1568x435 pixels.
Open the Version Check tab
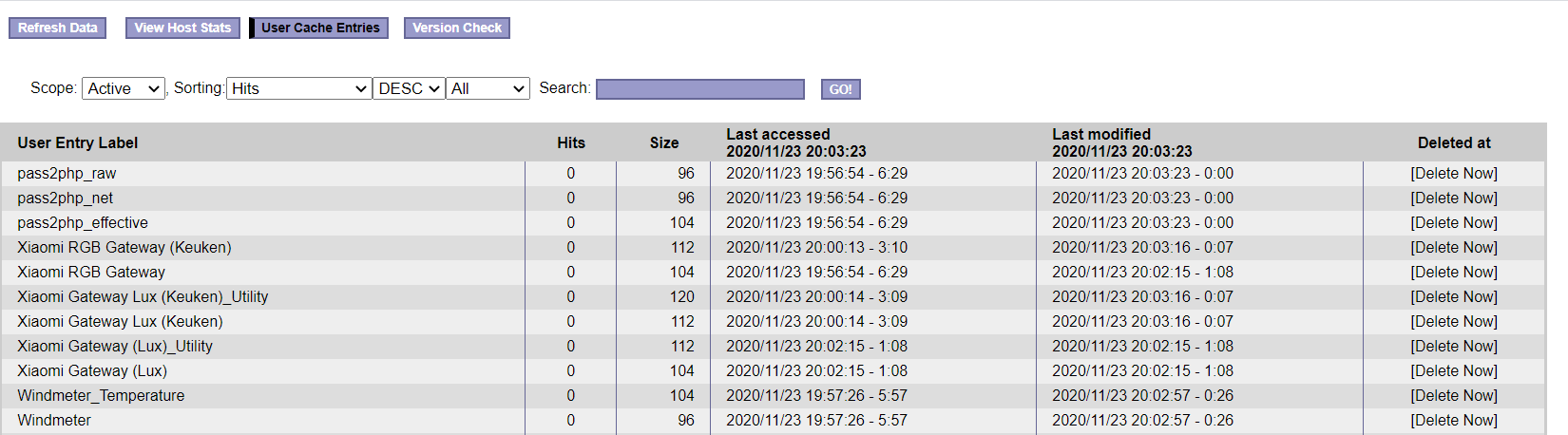[456, 28]
